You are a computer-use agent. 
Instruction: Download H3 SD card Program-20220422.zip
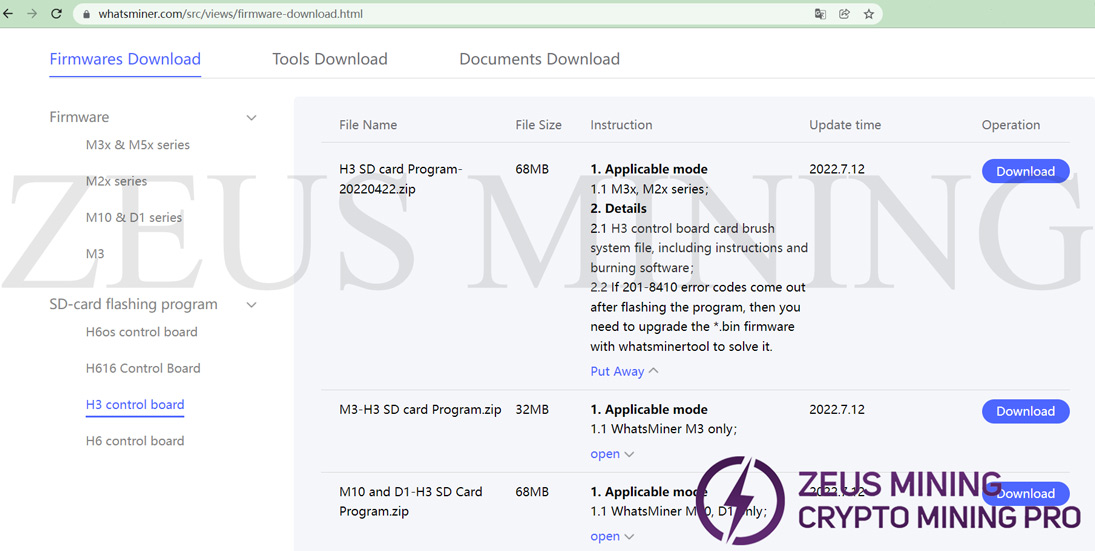coord(1025,171)
